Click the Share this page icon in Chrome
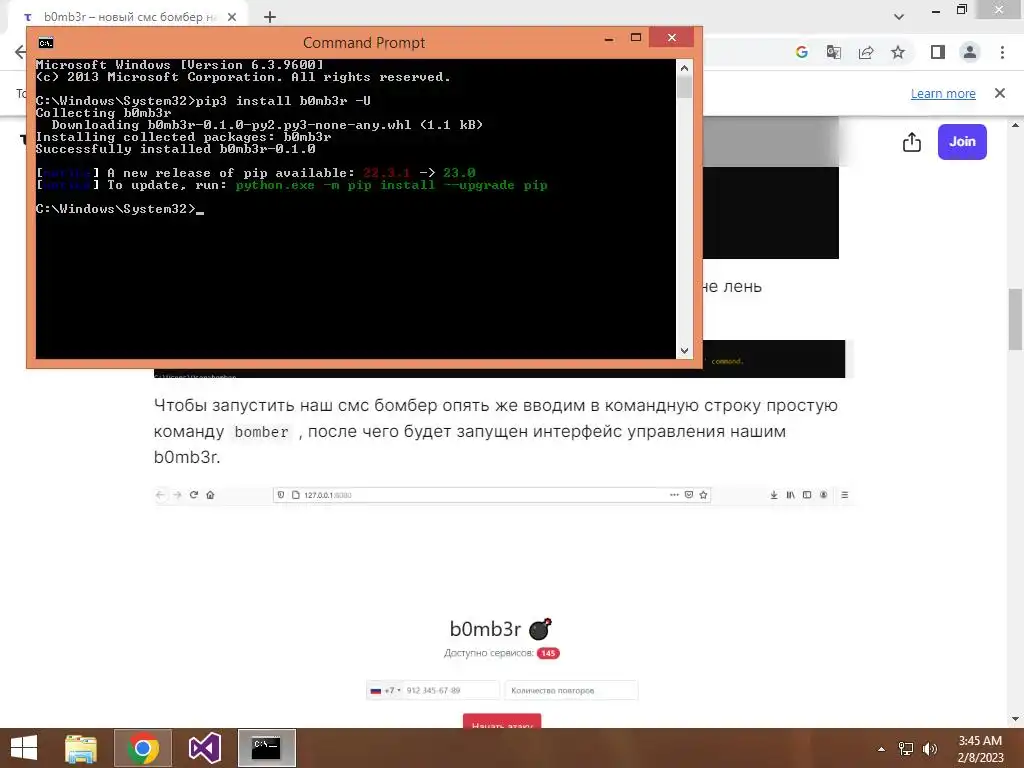1024x768 pixels. [x=866, y=52]
